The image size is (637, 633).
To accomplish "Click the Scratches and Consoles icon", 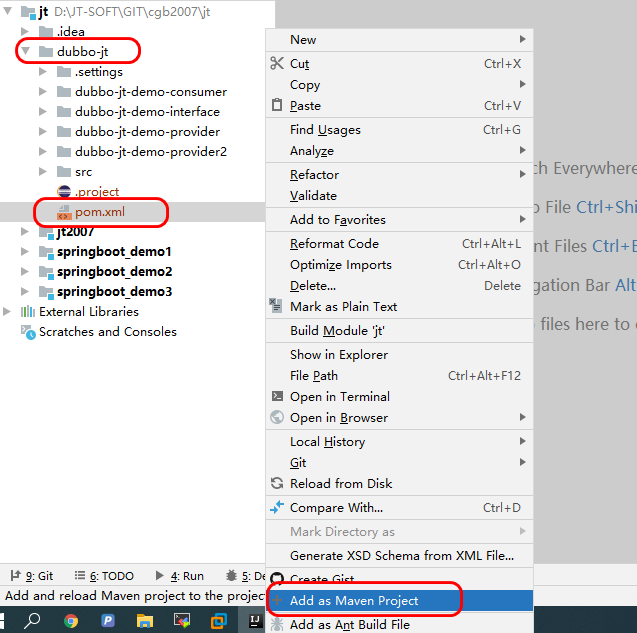I will pos(28,332).
